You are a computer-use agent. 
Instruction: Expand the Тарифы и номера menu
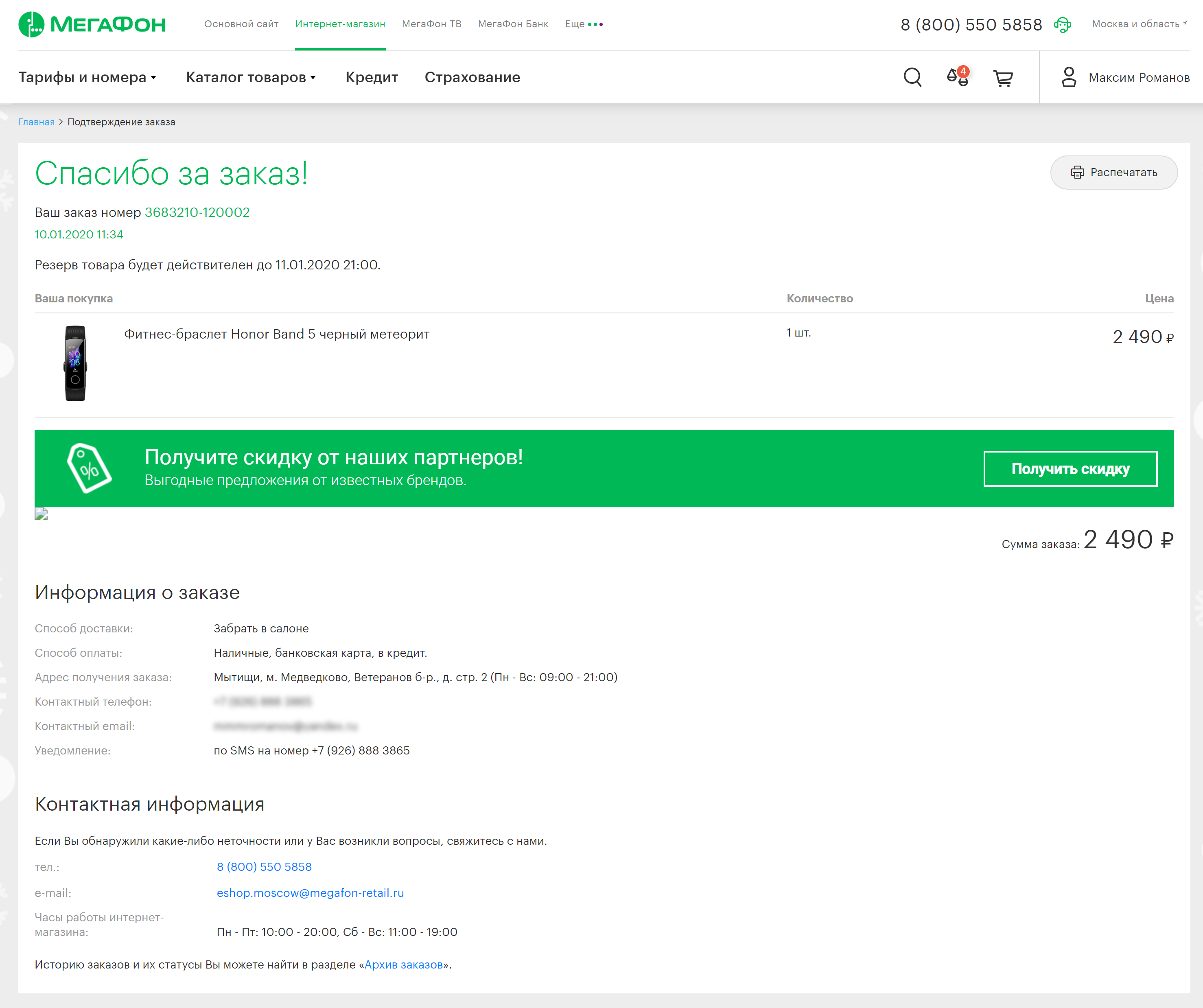tap(87, 77)
